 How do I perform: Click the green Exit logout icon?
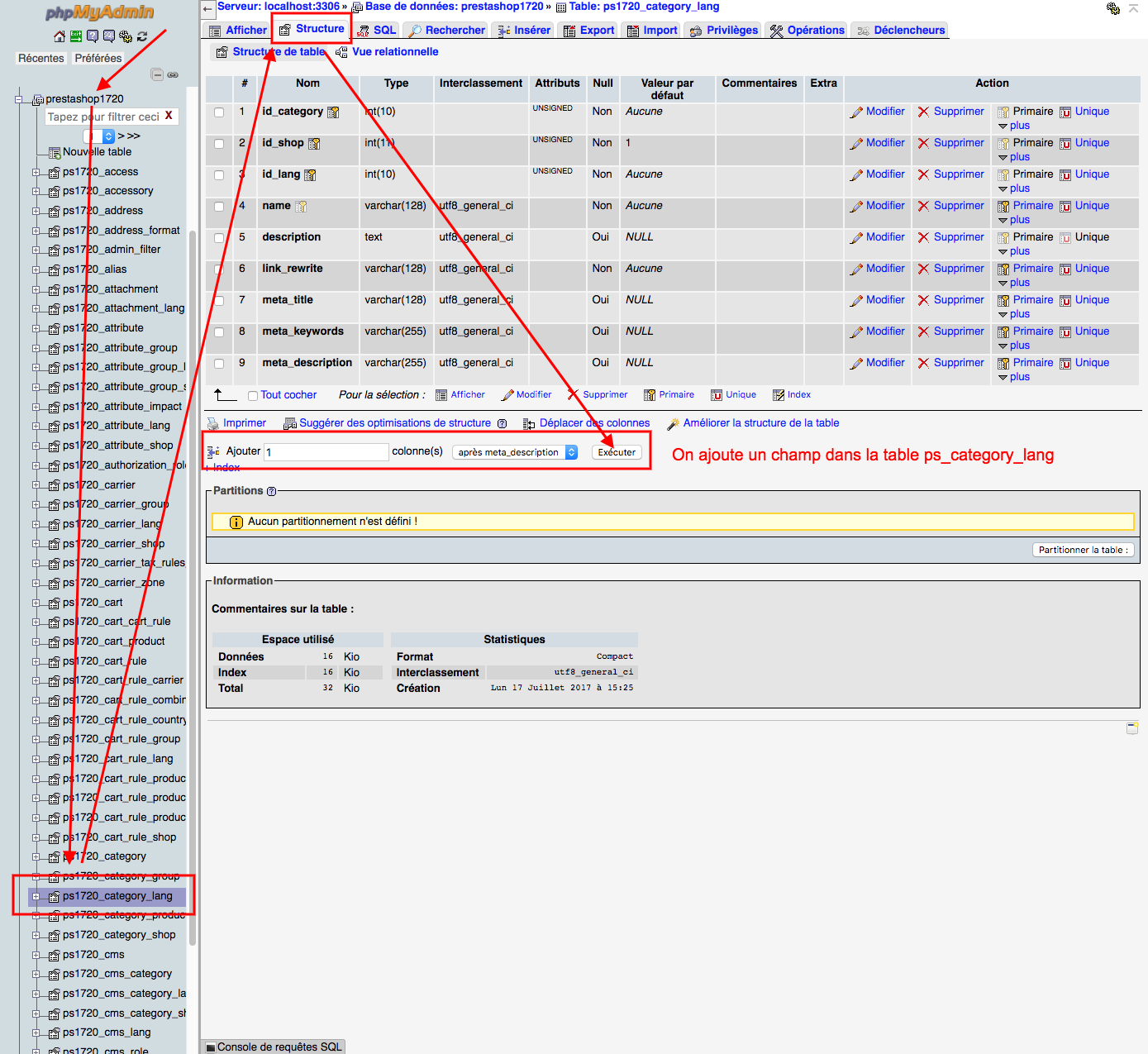[76, 36]
